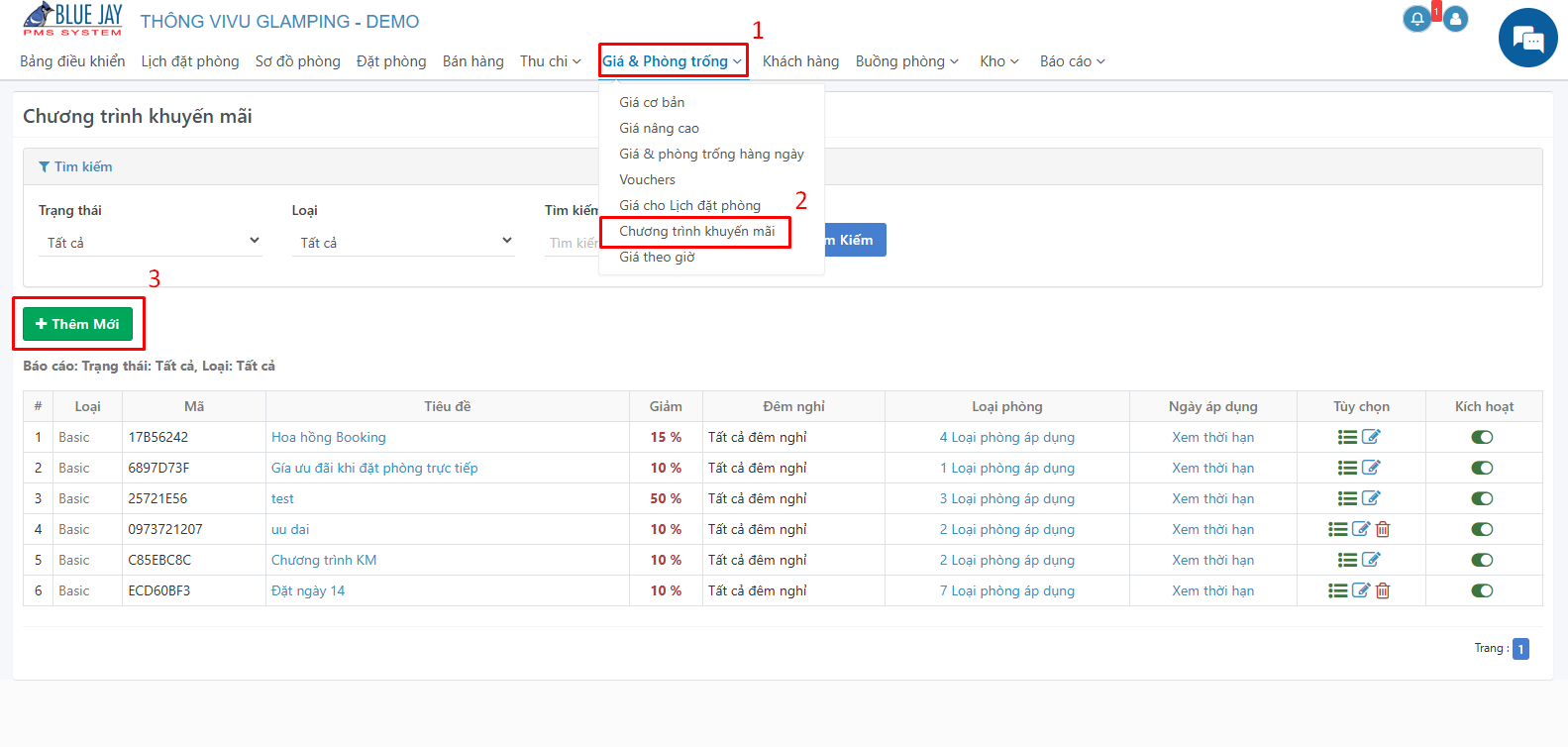Open Lịch đặt phòng in the navigation
Image resolution: width=1568 pixels, height=747 pixels.
(190, 61)
